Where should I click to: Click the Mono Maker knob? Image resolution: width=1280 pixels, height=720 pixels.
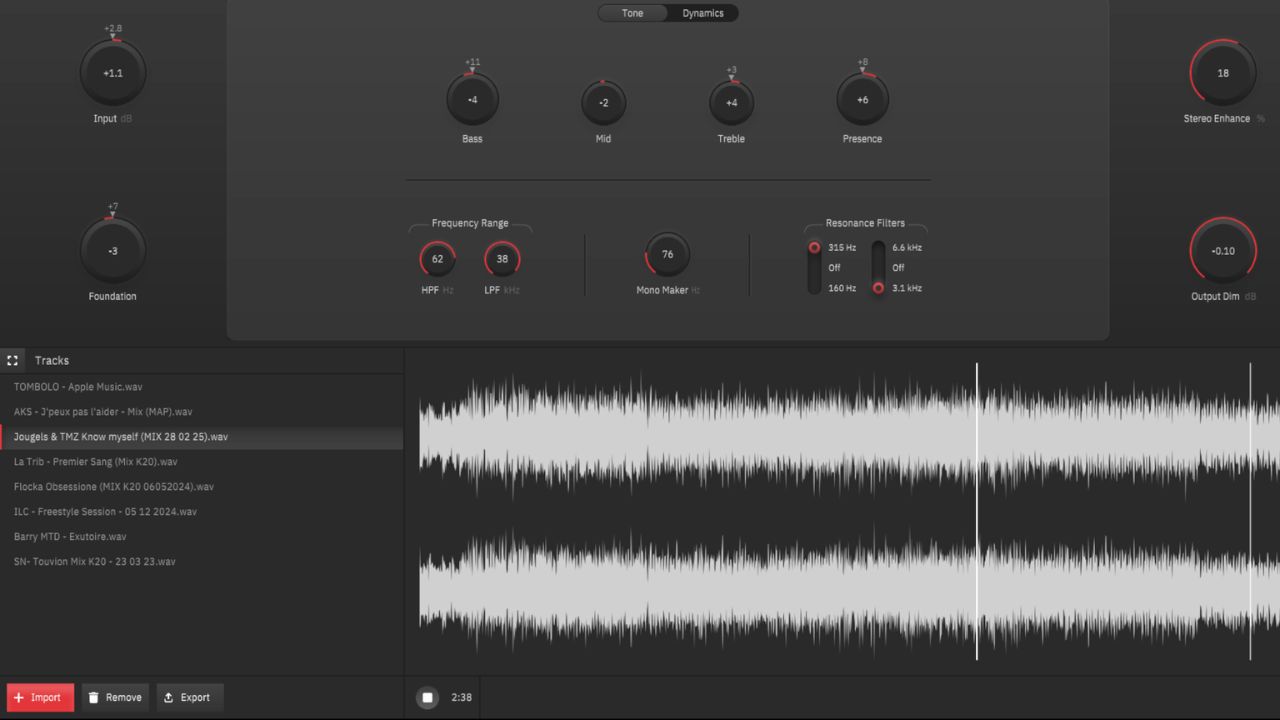click(x=667, y=255)
